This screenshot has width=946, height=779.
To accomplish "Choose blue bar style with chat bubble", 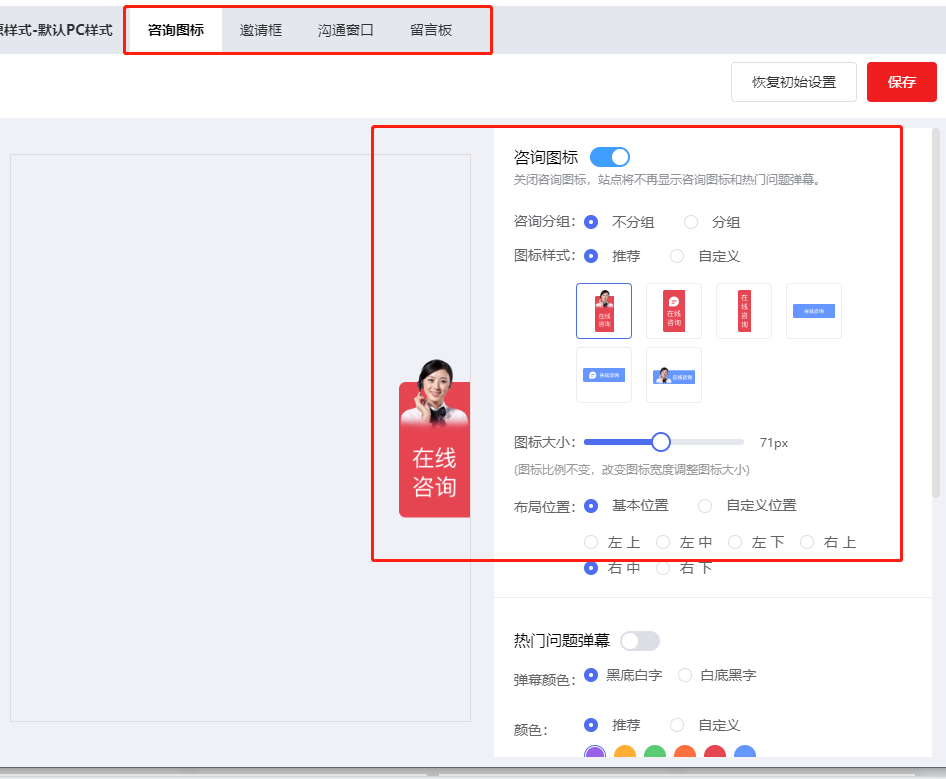I will (604, 375).
